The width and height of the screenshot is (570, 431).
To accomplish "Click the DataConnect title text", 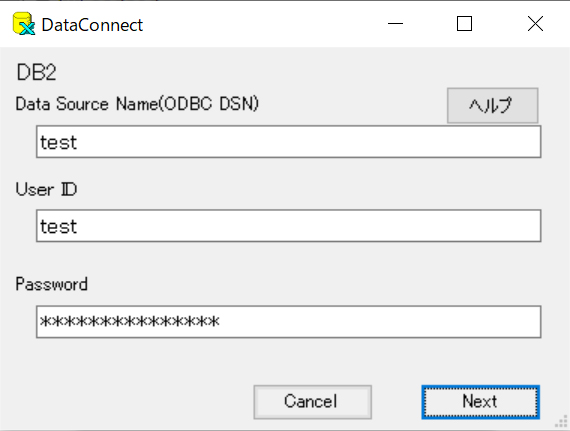I will coord(92,25).
